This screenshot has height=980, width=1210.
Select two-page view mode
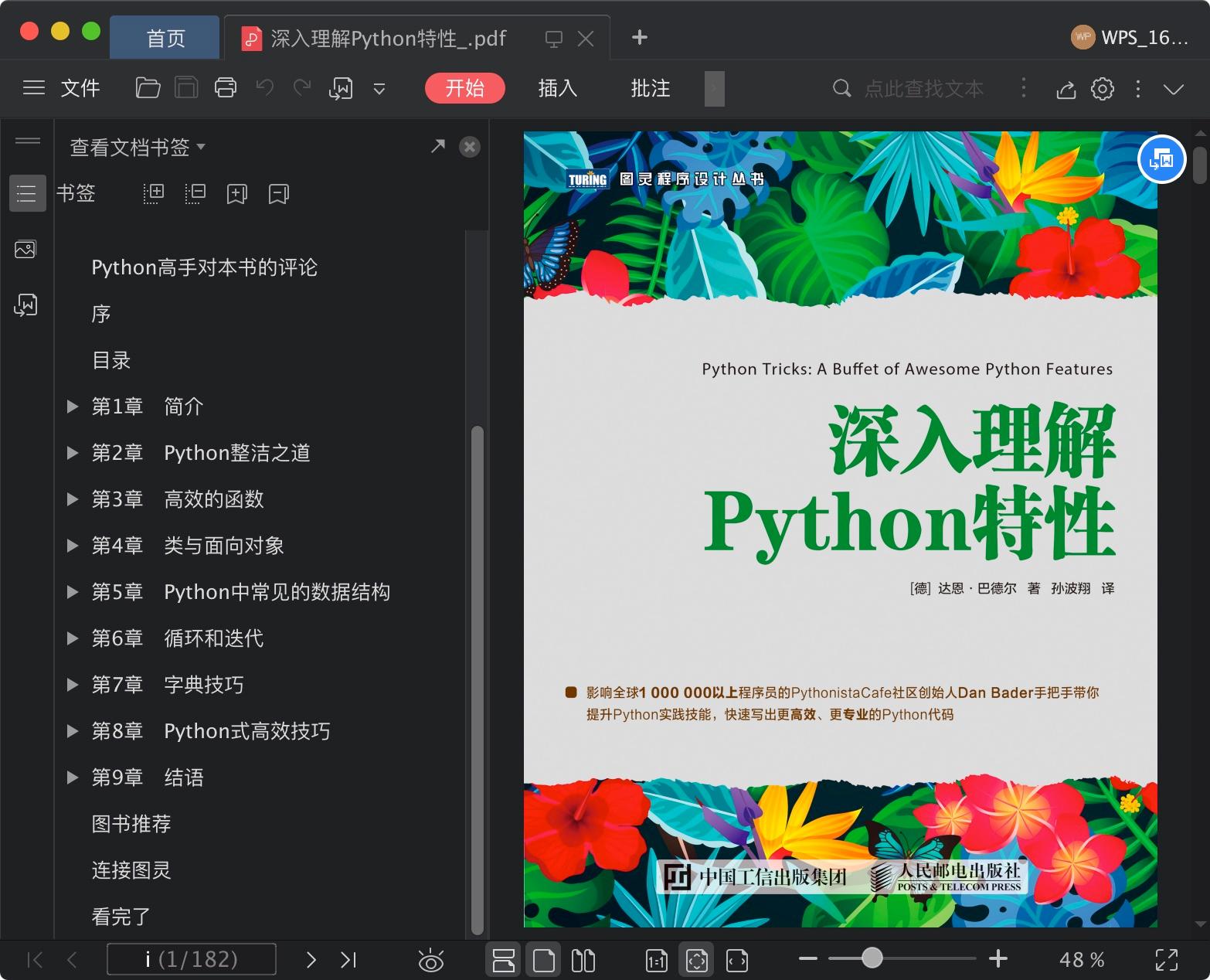point(583,960)
